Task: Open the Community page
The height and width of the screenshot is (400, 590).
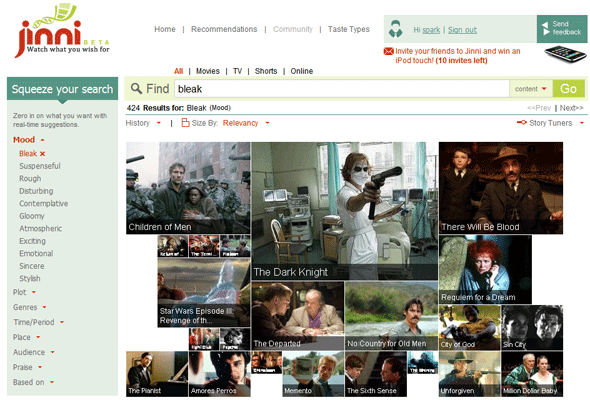Action: tap(293, 29)
